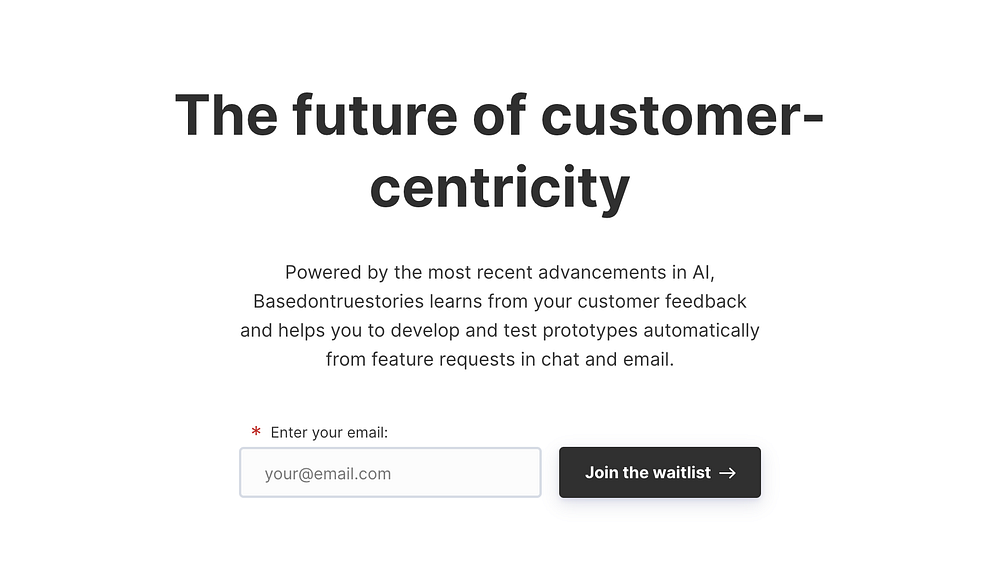Focus the your@email.com input field
The height and width of the screenshot is (577, 1000).
(390, 473)
